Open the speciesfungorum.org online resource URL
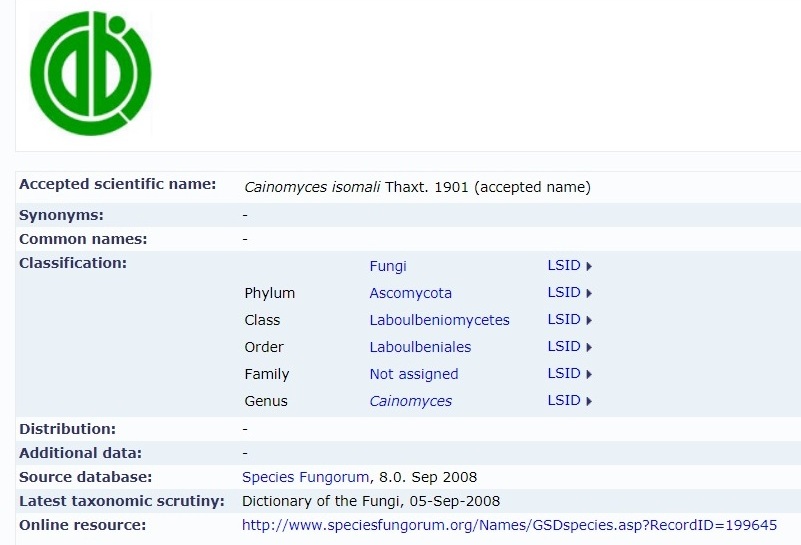801x545 pixels. click(509, 525)
